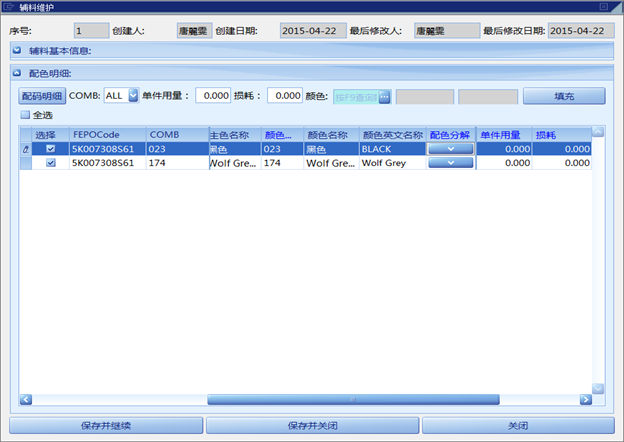624x442 pixels.
Task: Expand the 辅料基本信息 section
Action: tap(16, 49)
